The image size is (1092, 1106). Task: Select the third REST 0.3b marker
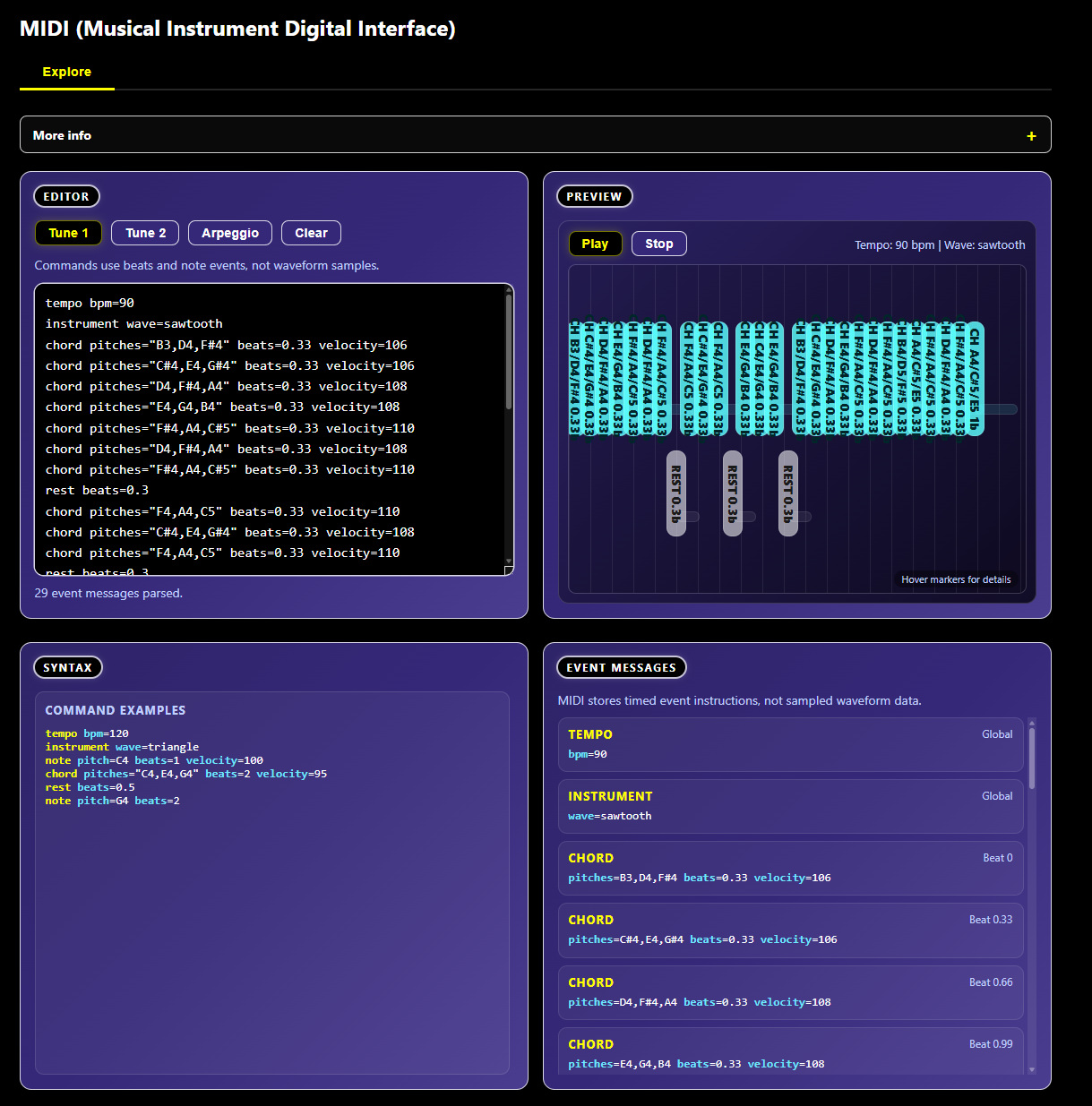coord(788,493)
